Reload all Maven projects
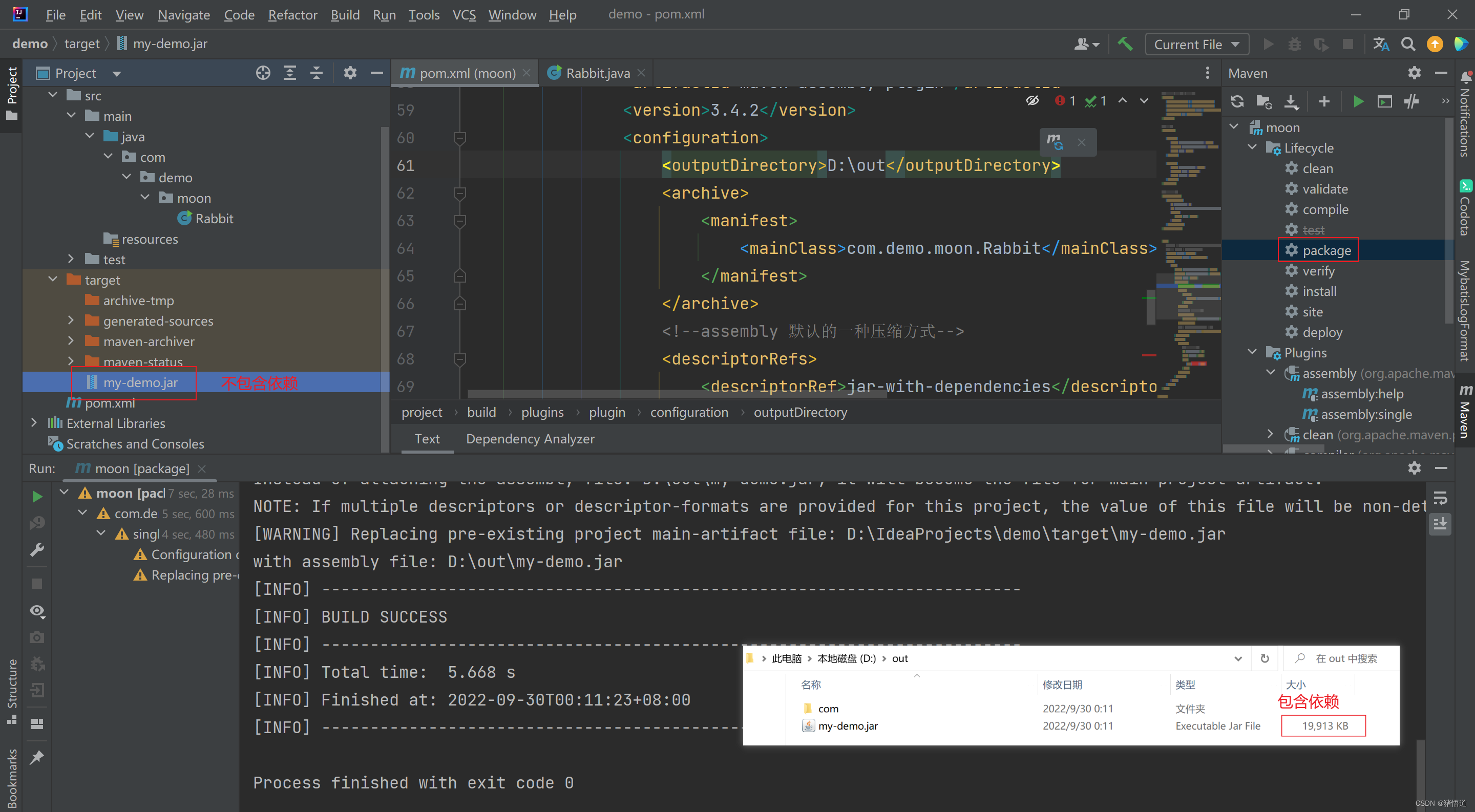 (x=1237, y=102)
